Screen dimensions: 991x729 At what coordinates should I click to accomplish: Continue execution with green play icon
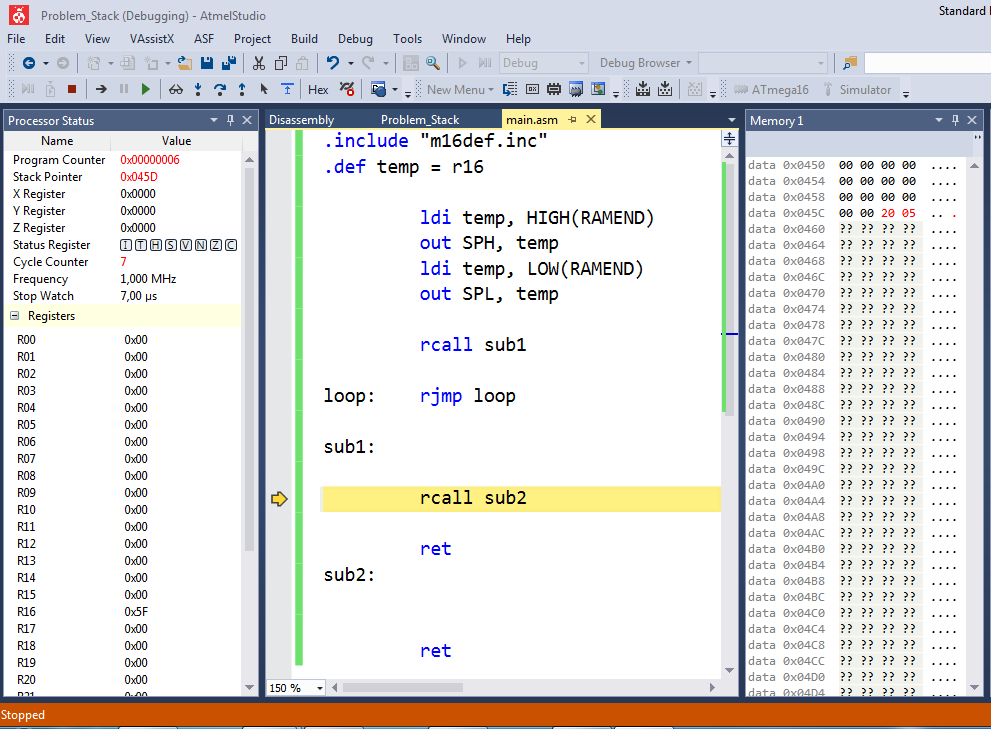[x=146, y=89]
